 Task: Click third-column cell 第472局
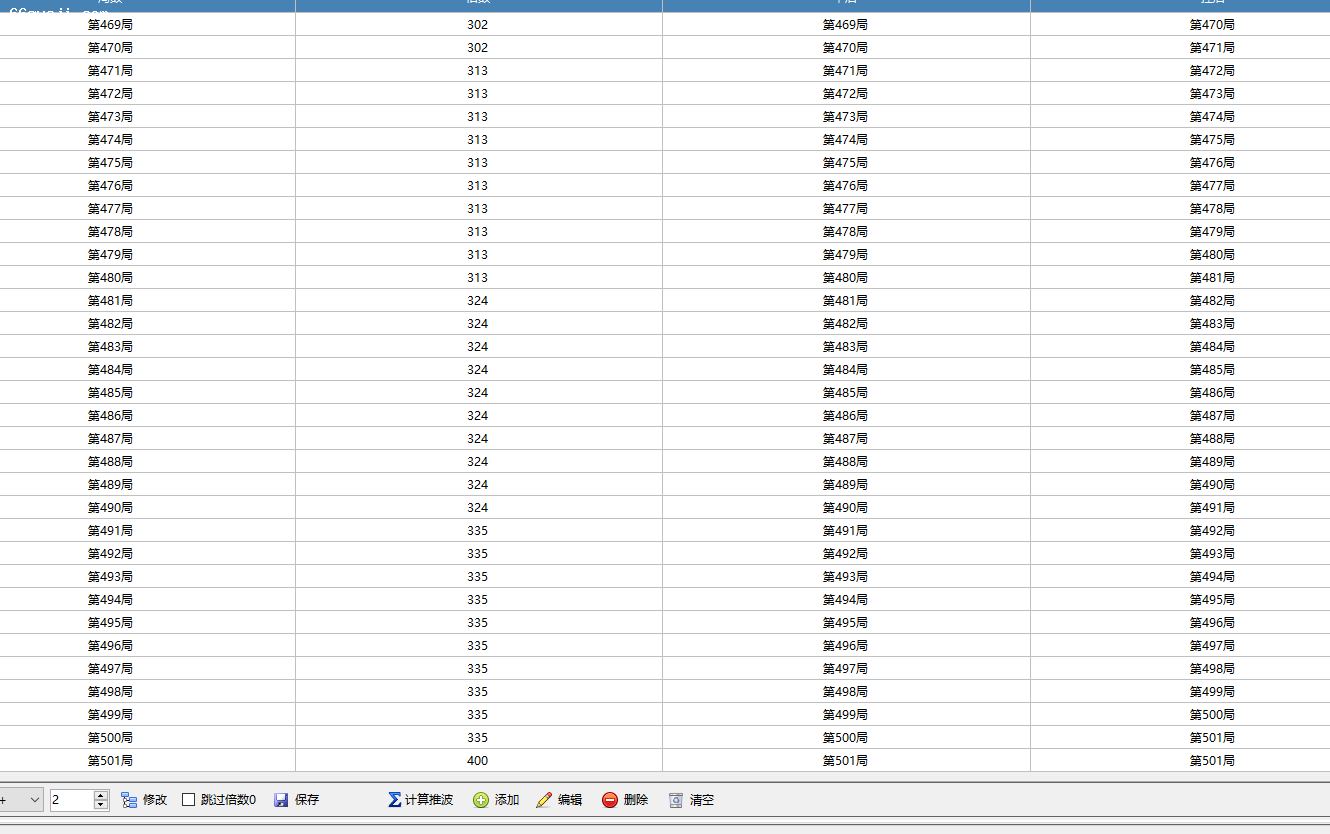(845, 94)
